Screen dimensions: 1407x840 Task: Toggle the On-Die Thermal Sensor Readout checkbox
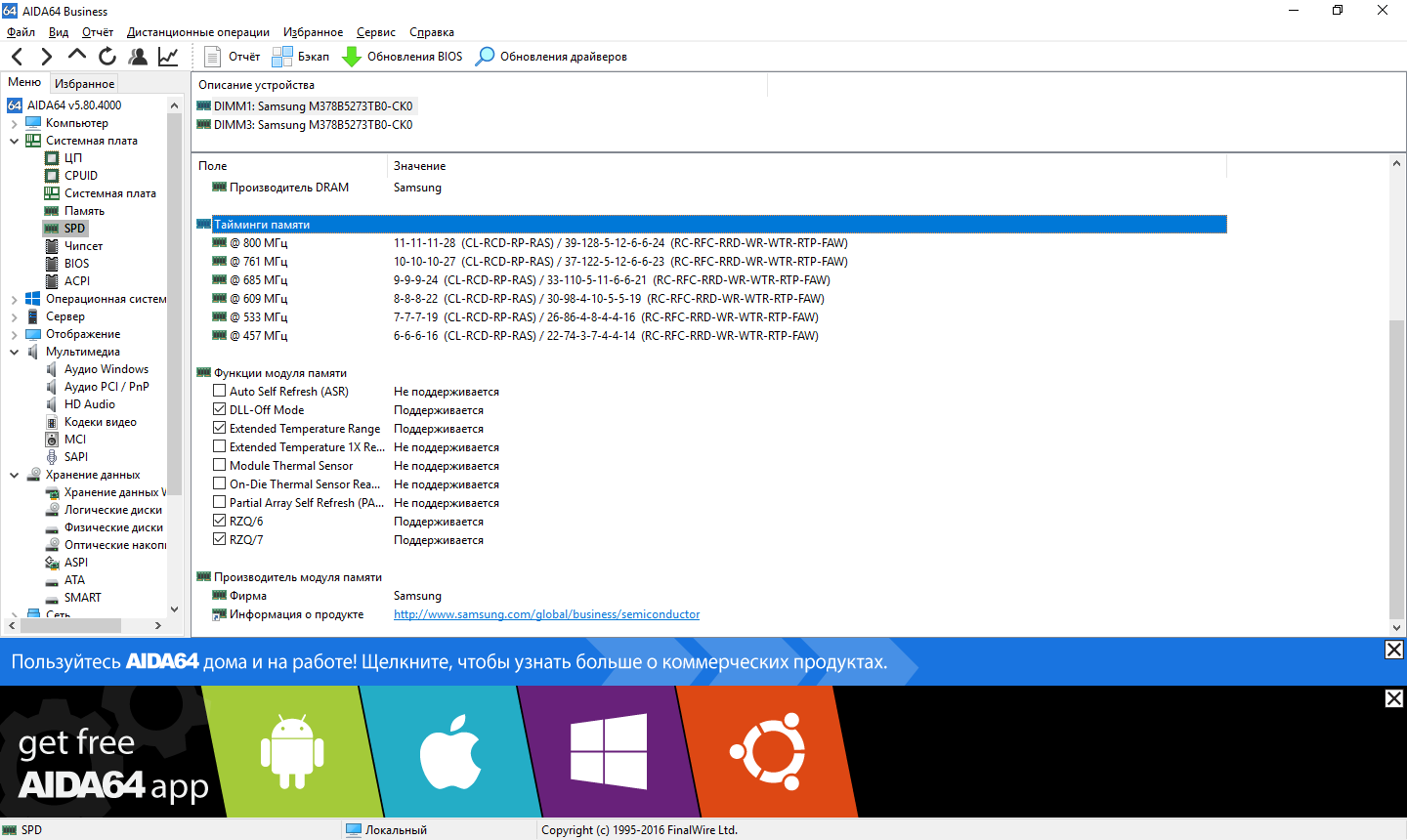click(220, 483)
